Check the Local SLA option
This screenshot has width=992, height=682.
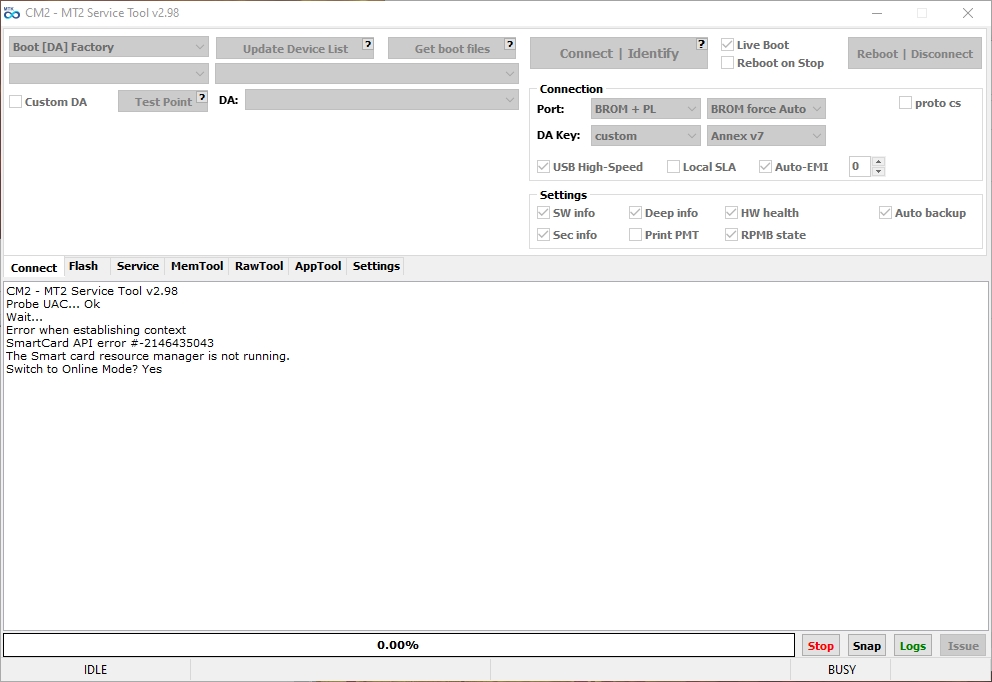(x=674, y=167)
